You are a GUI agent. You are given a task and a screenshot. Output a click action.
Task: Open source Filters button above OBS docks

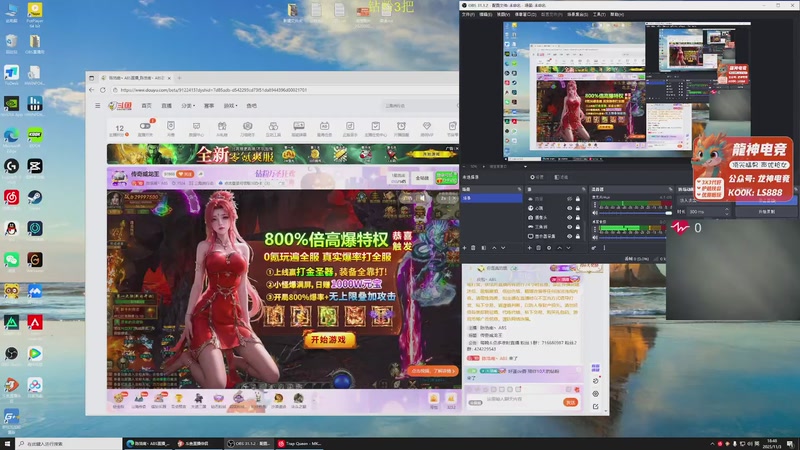click(561, 177)
